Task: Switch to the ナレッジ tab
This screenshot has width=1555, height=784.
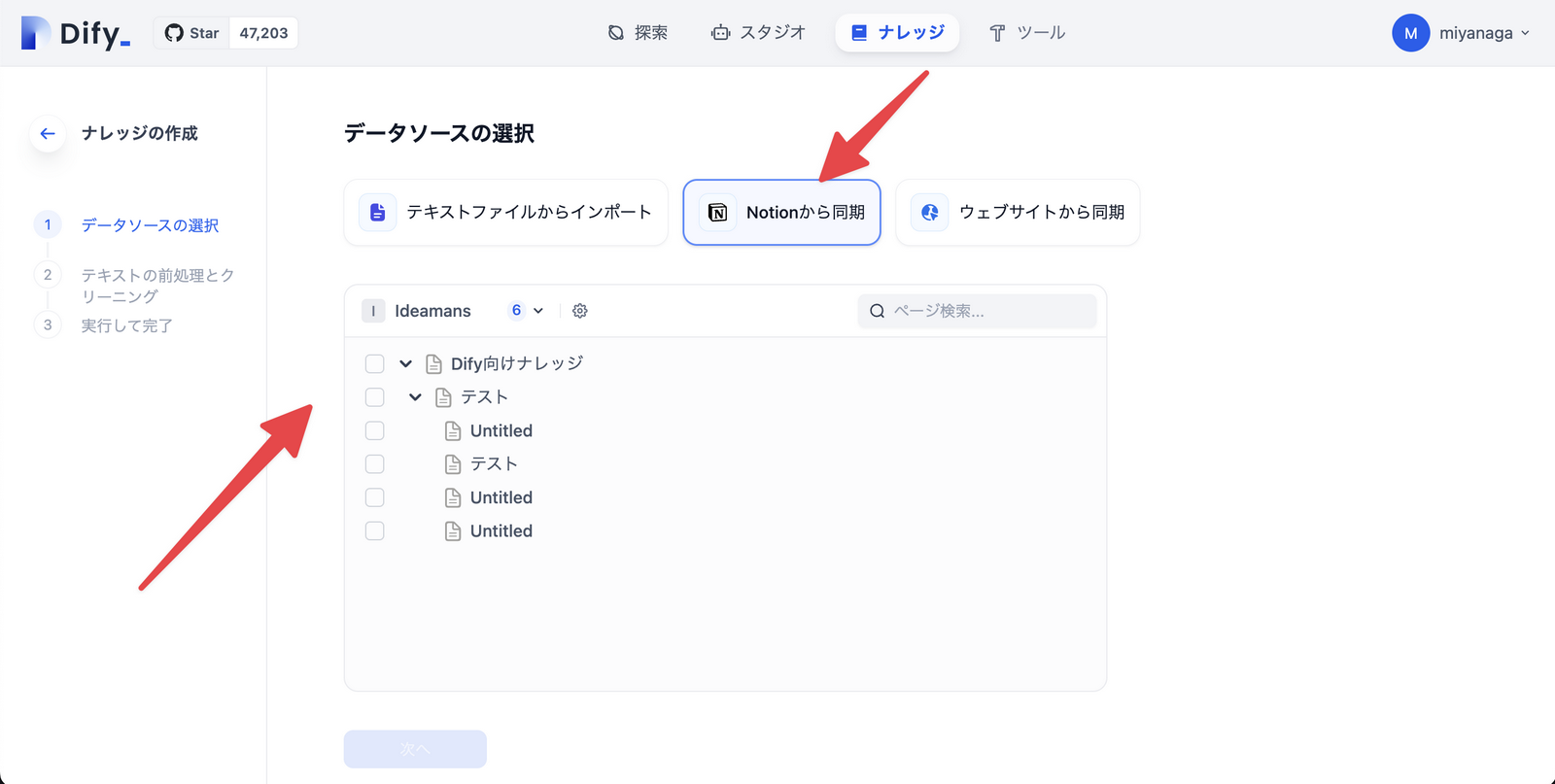Action: pos(897,33)
